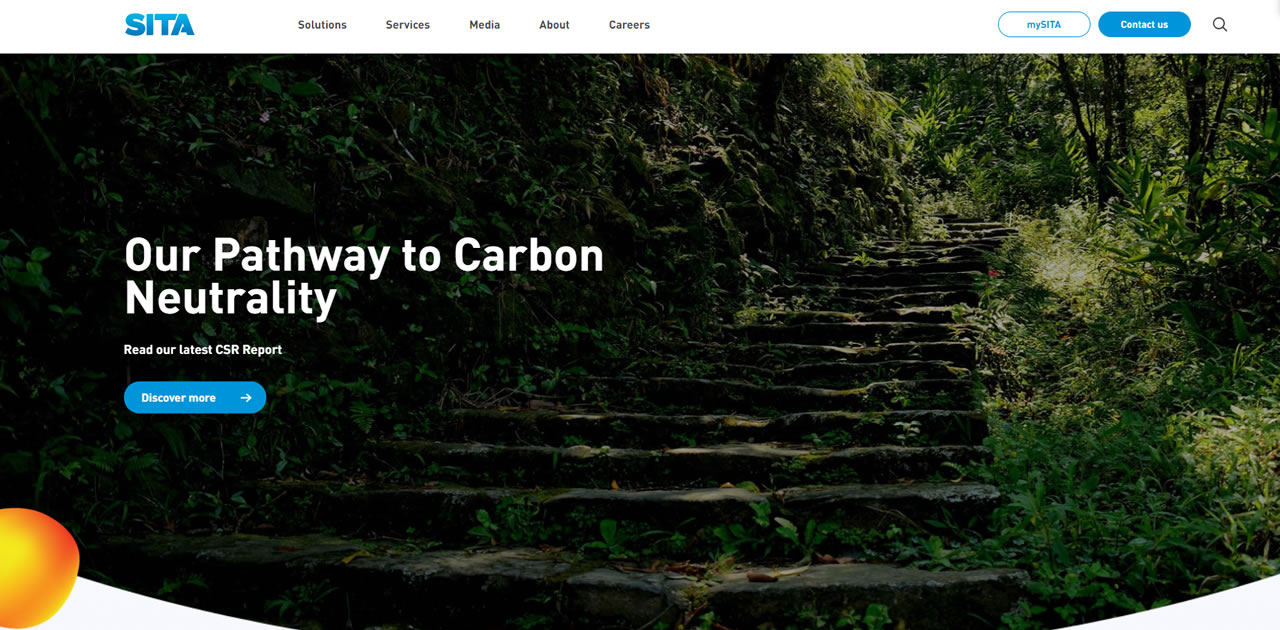Click Read our latest CSR Report text
This screenshot has width=1280, height=630.
pyautogui.click(x=203, y=350)
